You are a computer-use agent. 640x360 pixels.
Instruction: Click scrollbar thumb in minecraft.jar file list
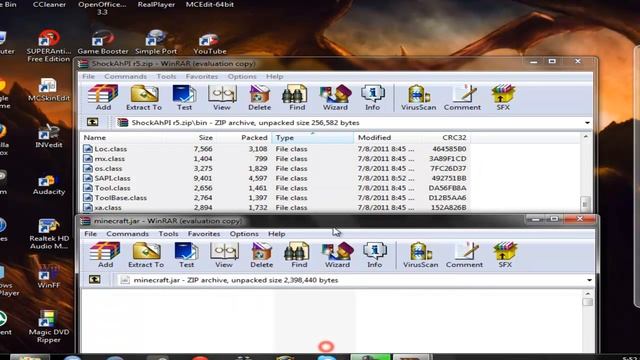pyautogui.click(x=587, y=302)
